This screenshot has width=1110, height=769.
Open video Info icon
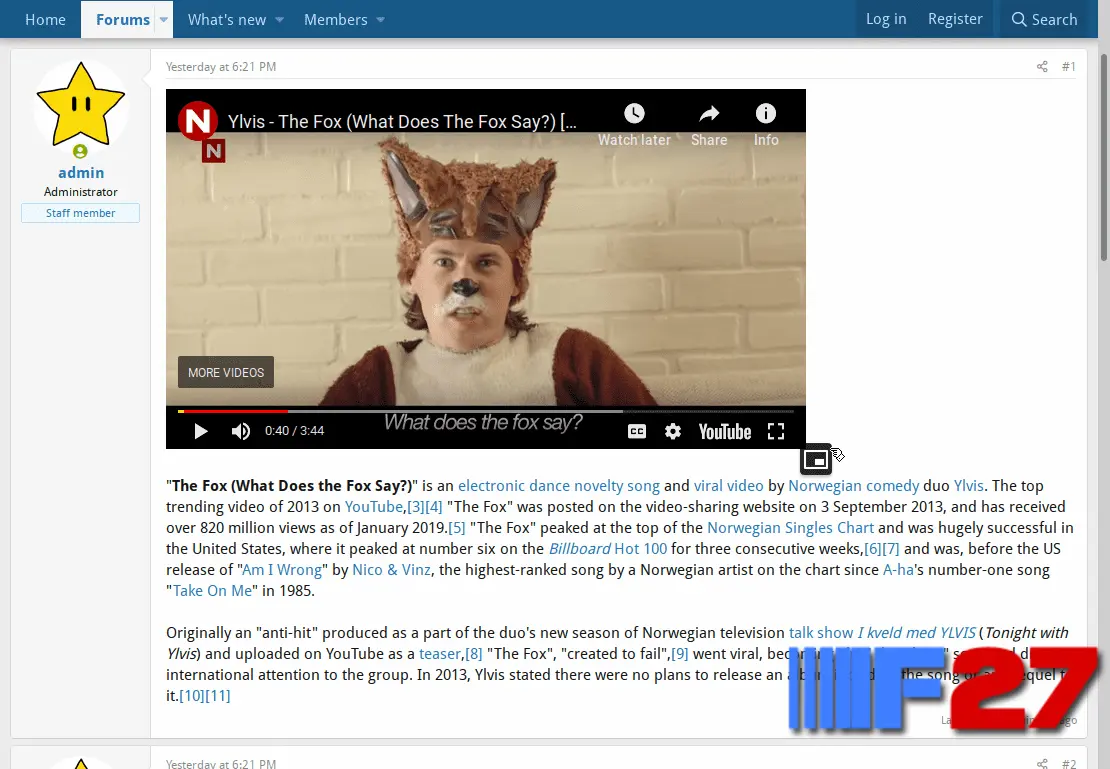766,114
